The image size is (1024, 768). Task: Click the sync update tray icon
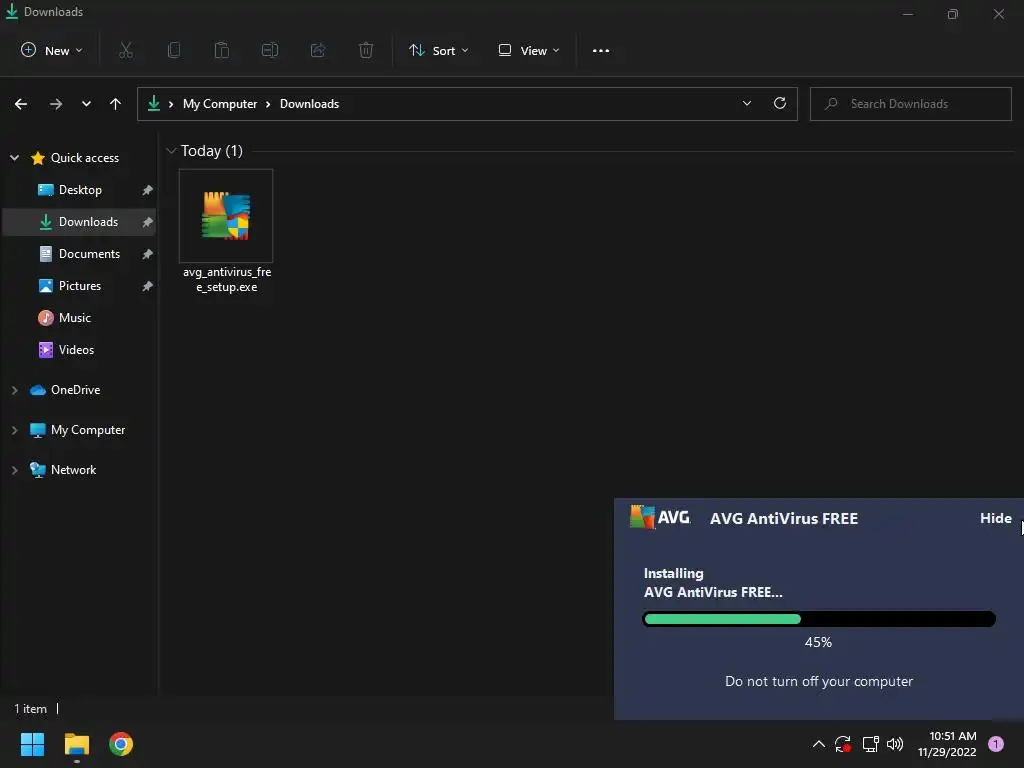pyautogui.click(x=843, y=744)
